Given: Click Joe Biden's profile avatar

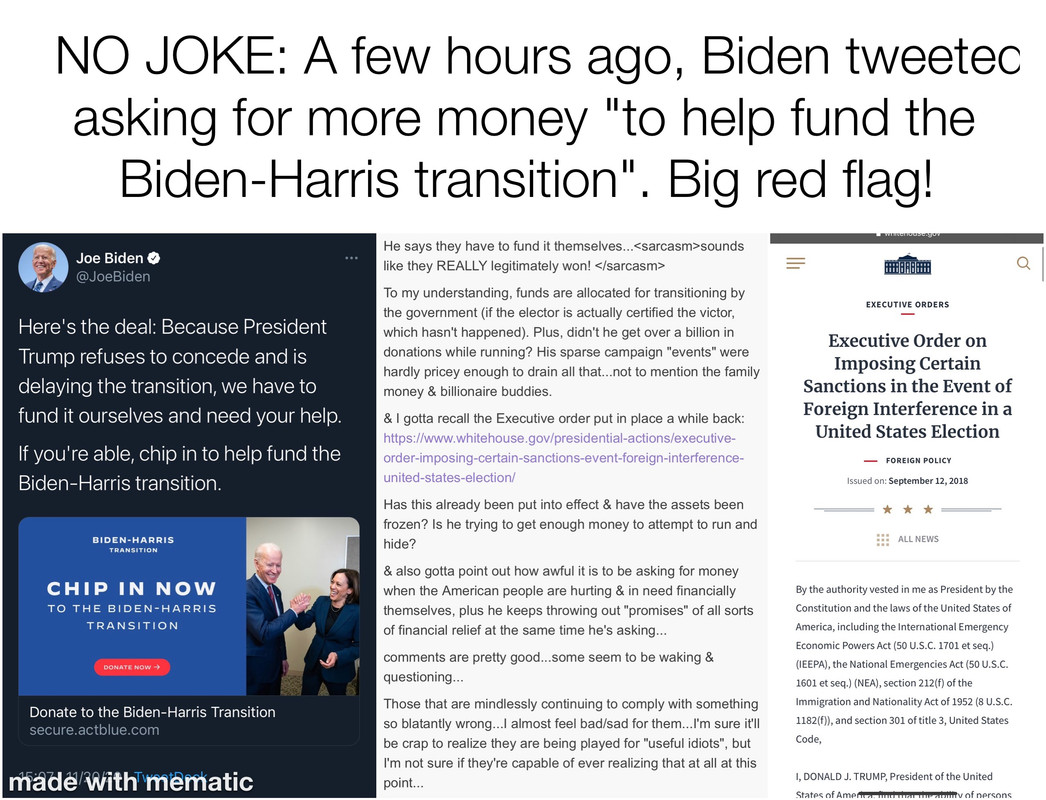Looking at the screenshot, I should click(43, 267).
